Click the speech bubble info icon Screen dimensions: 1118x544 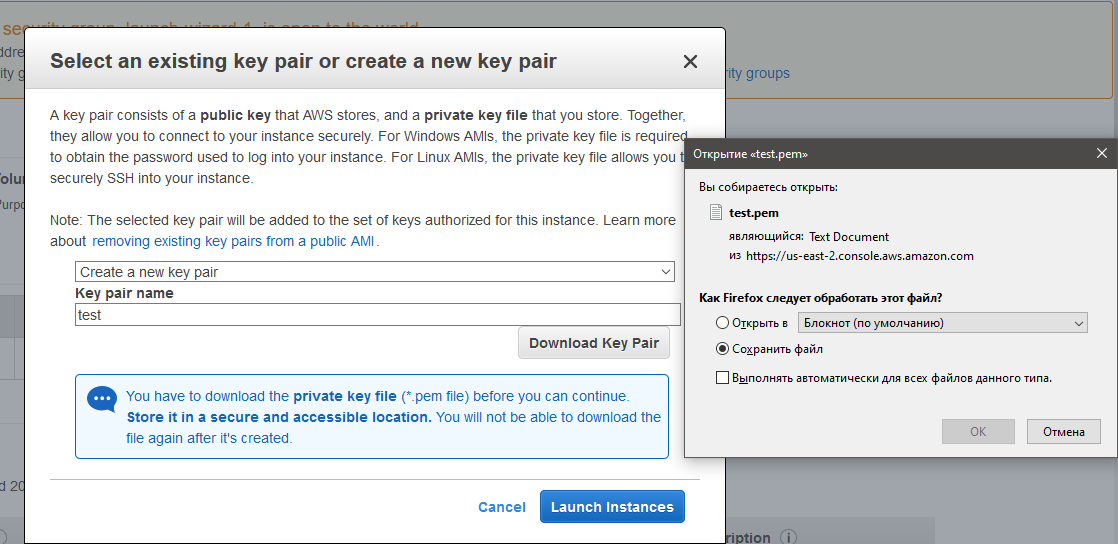tap(102, 399)
